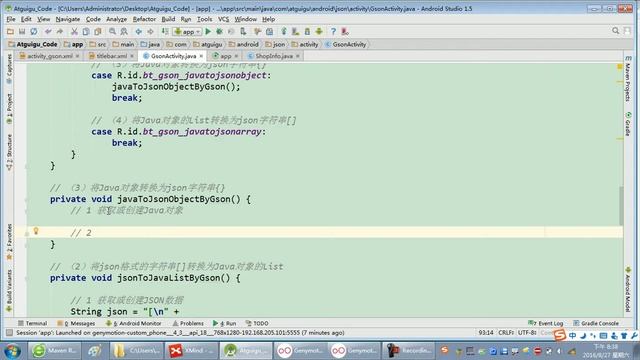Click the Search Everywhere magnifier icon
This screenshot has height=360, width=640.
[616, 31]
